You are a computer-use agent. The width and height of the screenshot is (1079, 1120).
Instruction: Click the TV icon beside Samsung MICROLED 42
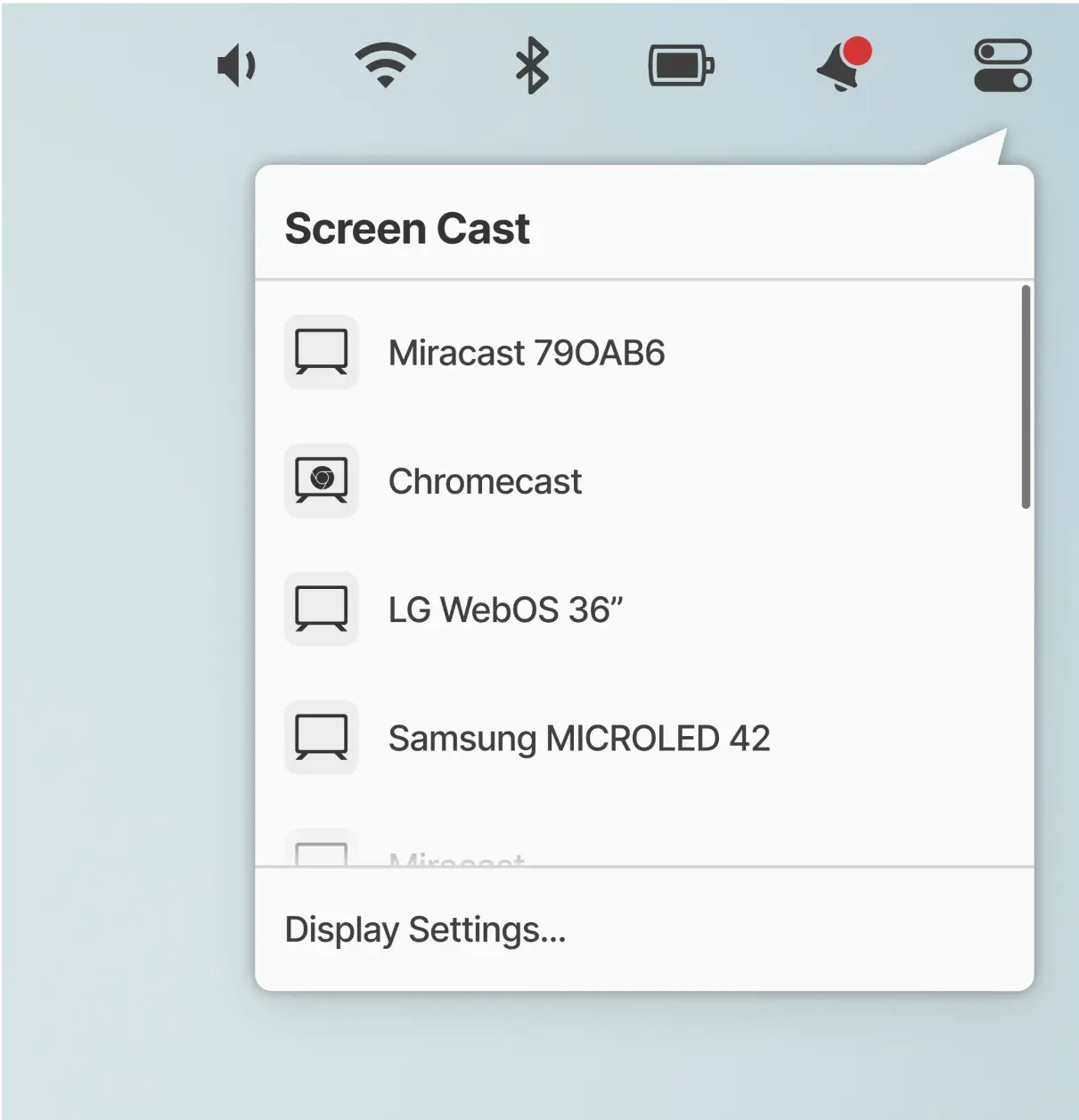321,738
